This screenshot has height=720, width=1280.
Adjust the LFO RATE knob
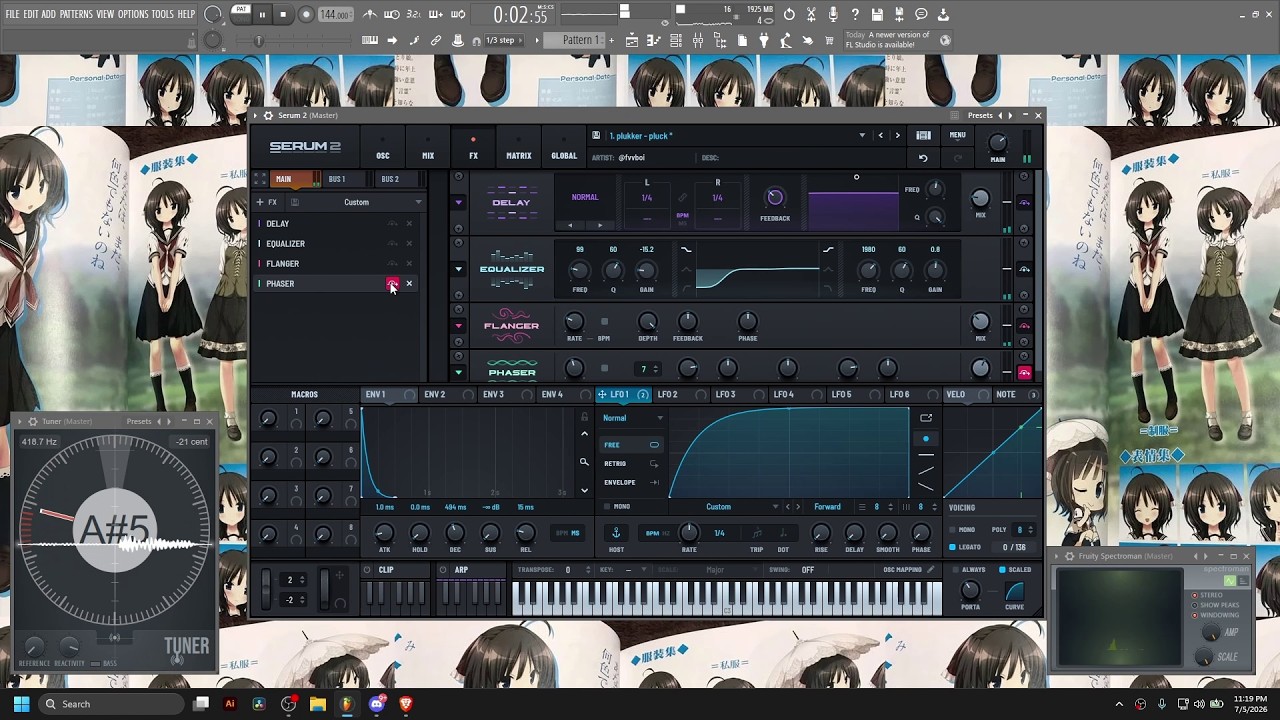[x=688, y=532]
